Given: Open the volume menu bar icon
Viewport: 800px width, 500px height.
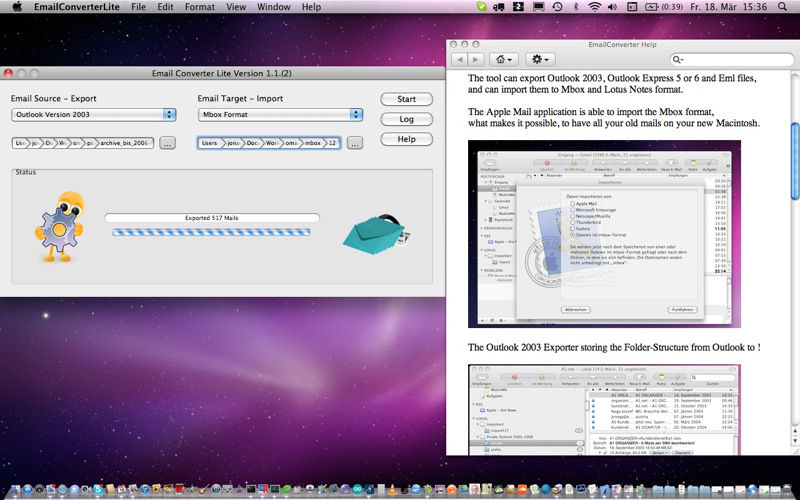Looking at the screenshot, I should point(612,7).
